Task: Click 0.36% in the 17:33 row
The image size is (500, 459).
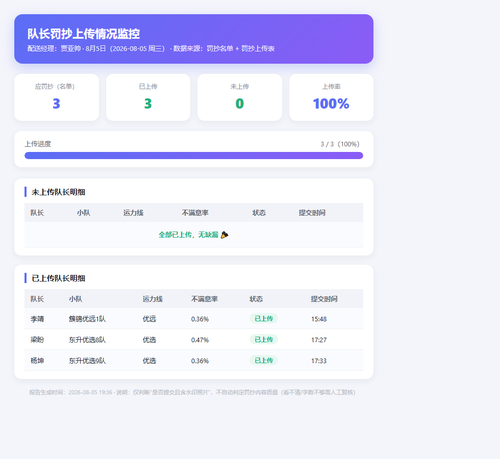Action: coord(200,361)
